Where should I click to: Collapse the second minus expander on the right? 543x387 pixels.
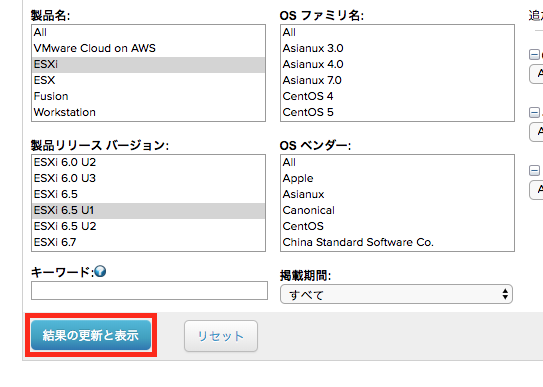click(x=534, y=112)
